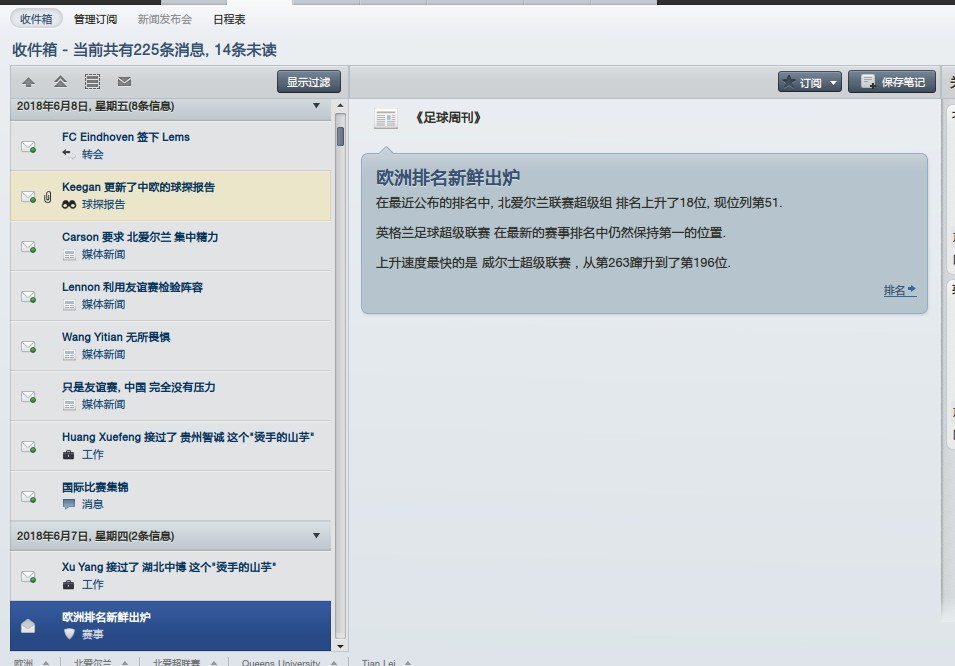Expand Tian Lei menu at bottom
Screen dimensions: 955x666
point(408,662)
